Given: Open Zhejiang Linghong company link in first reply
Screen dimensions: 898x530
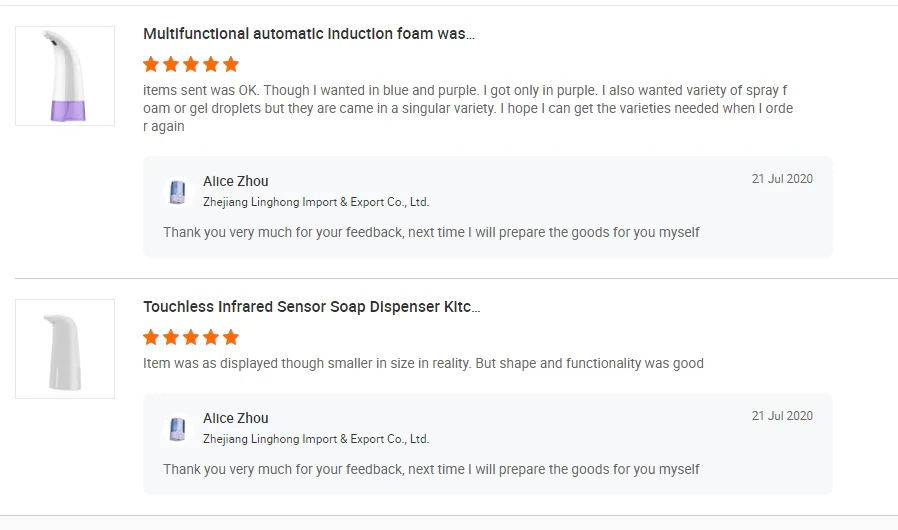Looking at the screenshot, I should 316,202.
